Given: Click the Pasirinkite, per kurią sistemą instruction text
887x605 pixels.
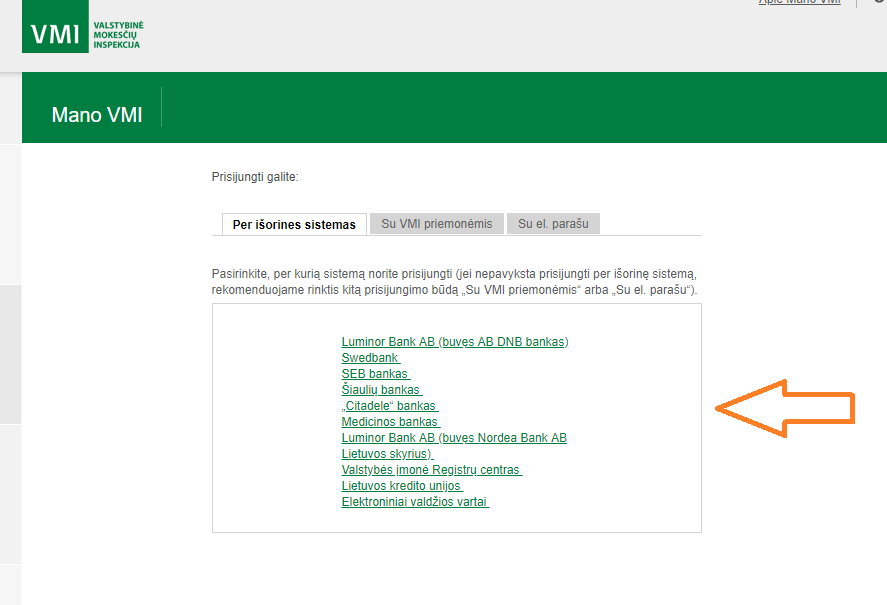Looking at the screenshot, I should [x=454, y=282].
